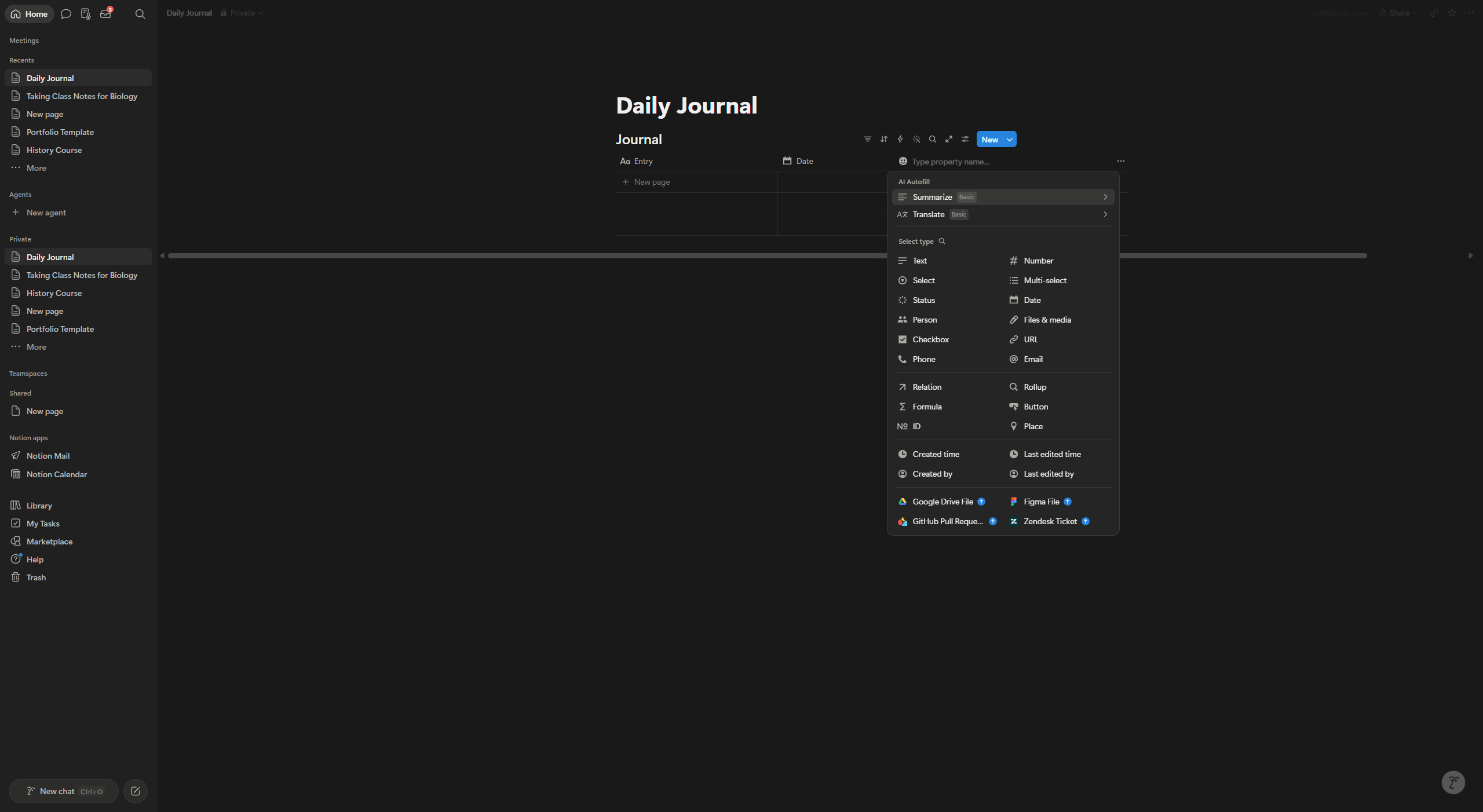The image size is (1483, 812).
Task: Add New agent in sidebar
Action: pyautogui.click(x=78, y=212)
